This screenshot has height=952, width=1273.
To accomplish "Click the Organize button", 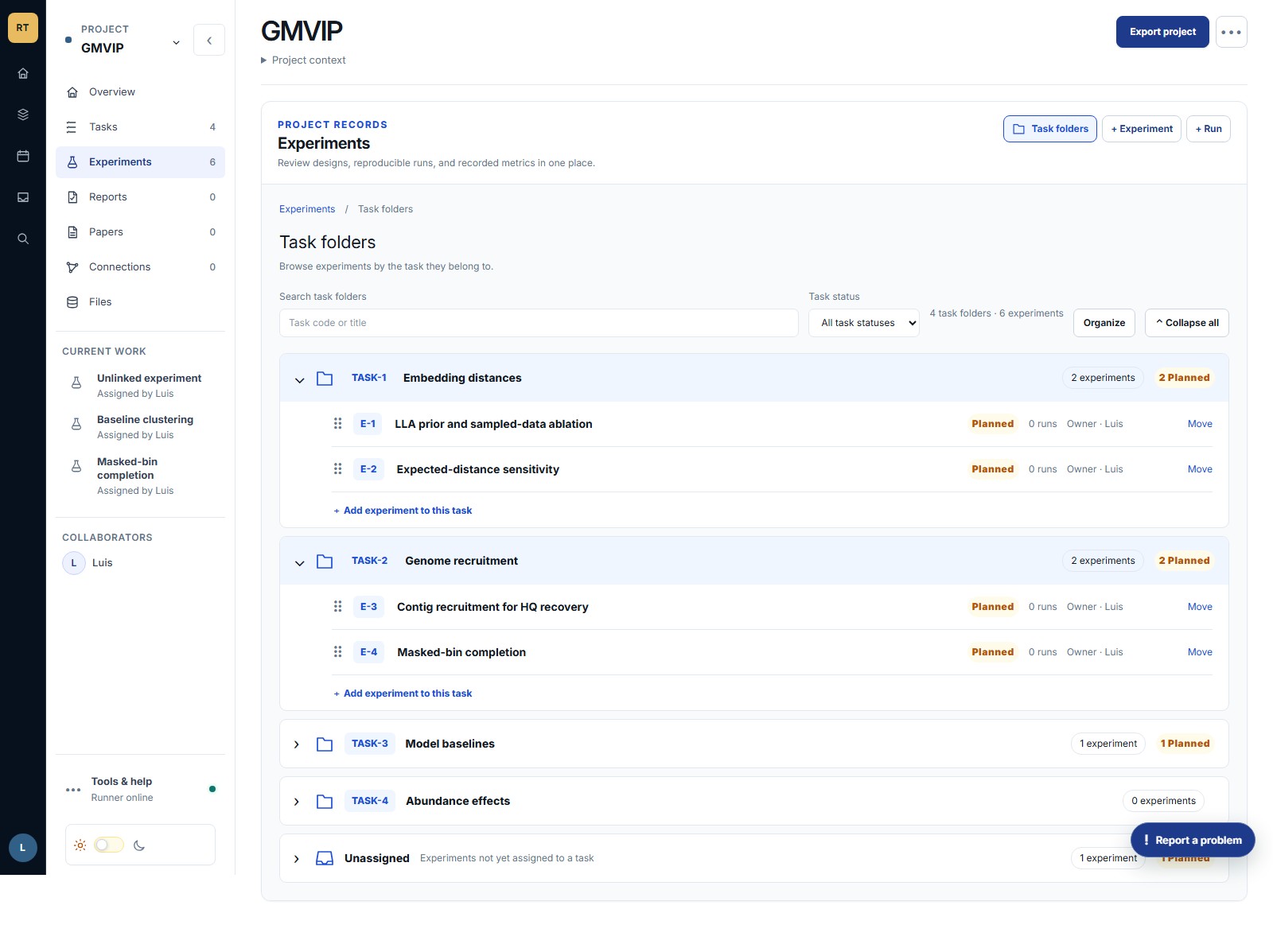I will tap(1104, 323).
